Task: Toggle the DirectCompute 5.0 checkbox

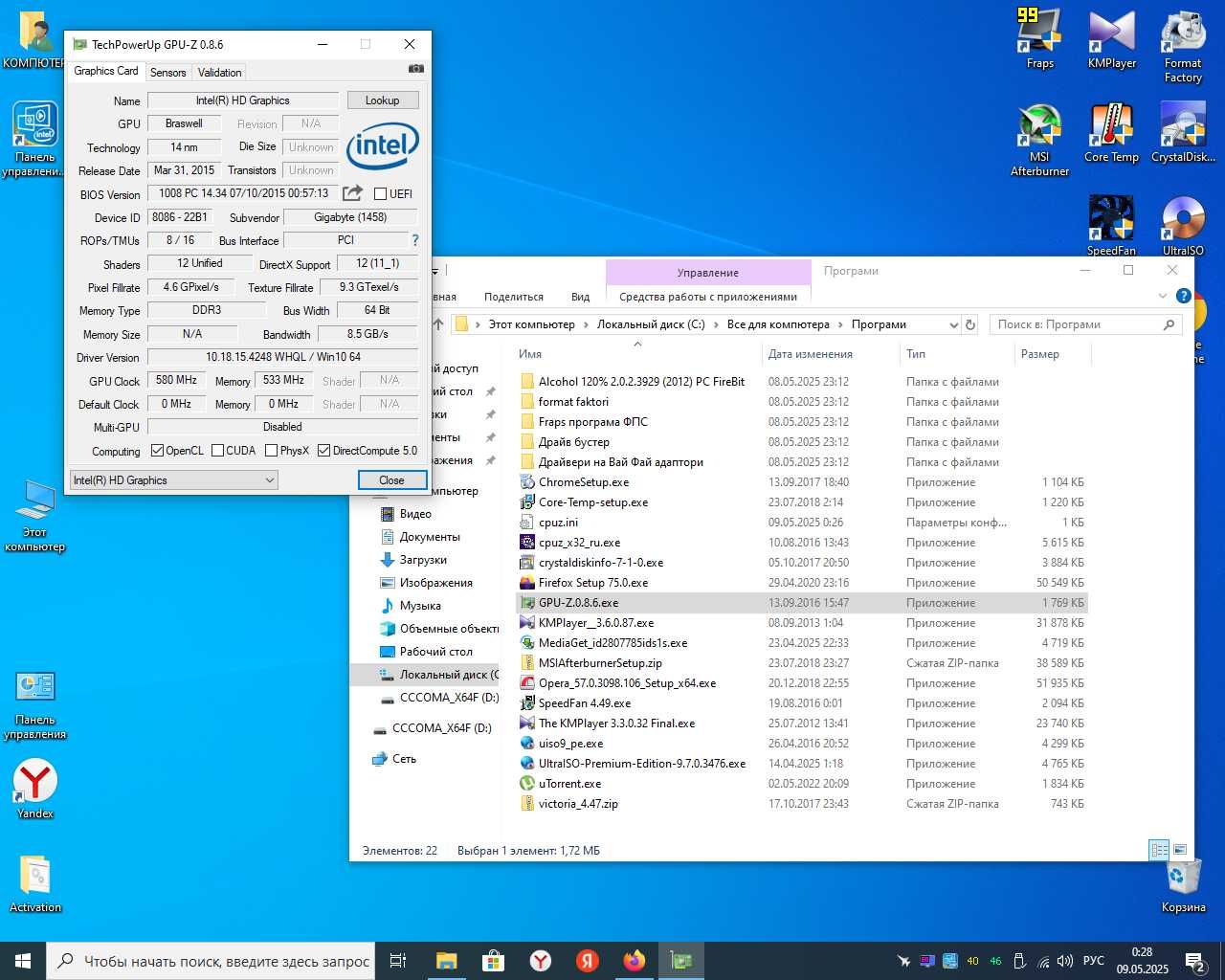Action: [x=323, y=451]
